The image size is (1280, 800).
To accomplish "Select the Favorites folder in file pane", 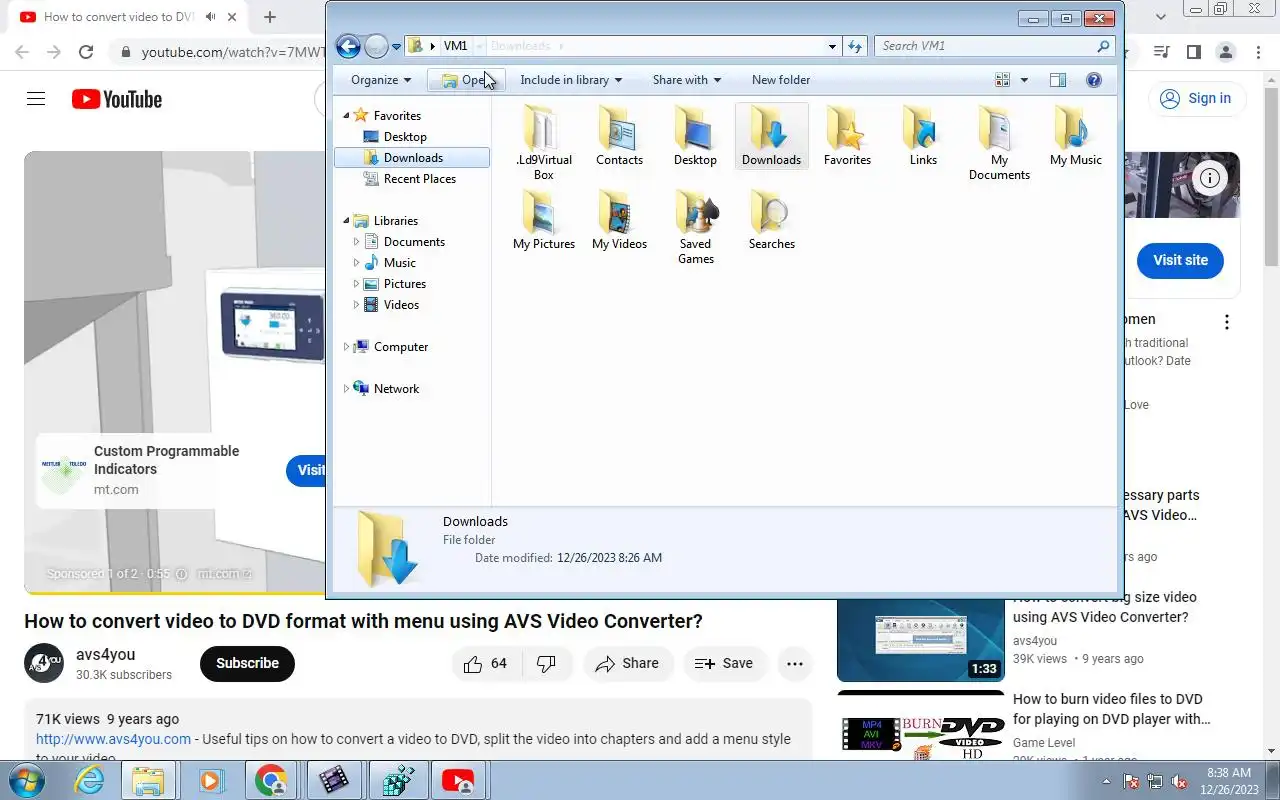I will 847,136.
